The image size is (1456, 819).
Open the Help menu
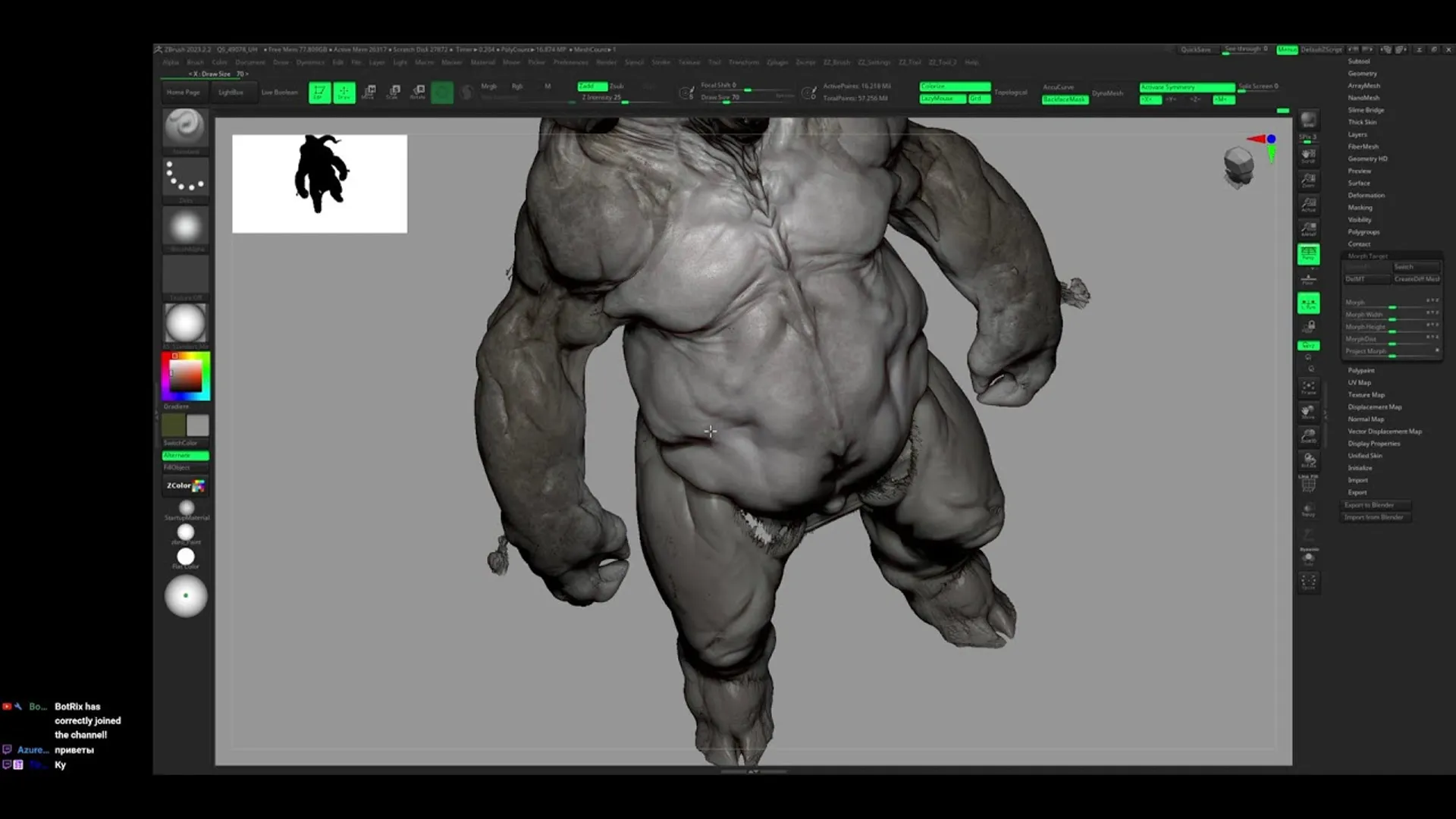pyautogui.click(x=971, y=62)
